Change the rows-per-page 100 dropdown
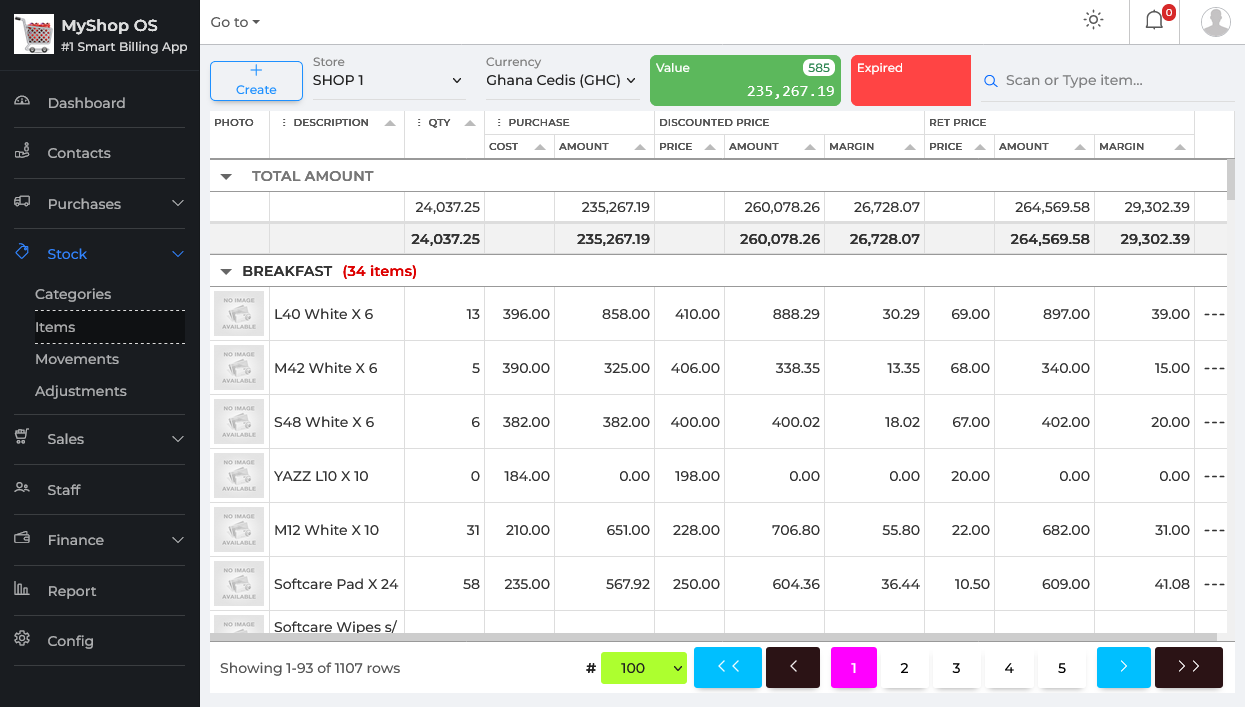1245x707 pixels. pos(643,668)
